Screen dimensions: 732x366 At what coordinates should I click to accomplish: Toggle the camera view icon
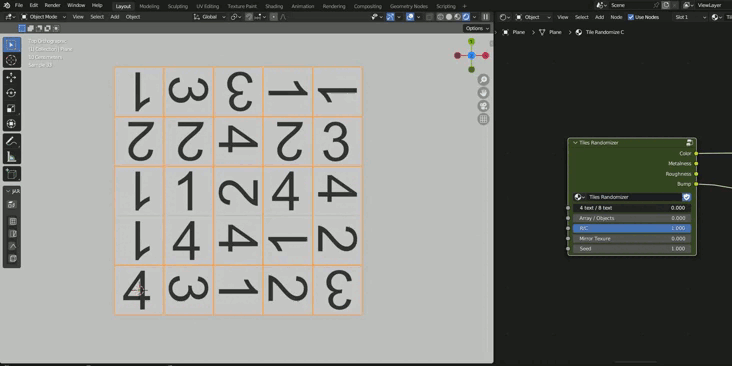tap(483, 106)
